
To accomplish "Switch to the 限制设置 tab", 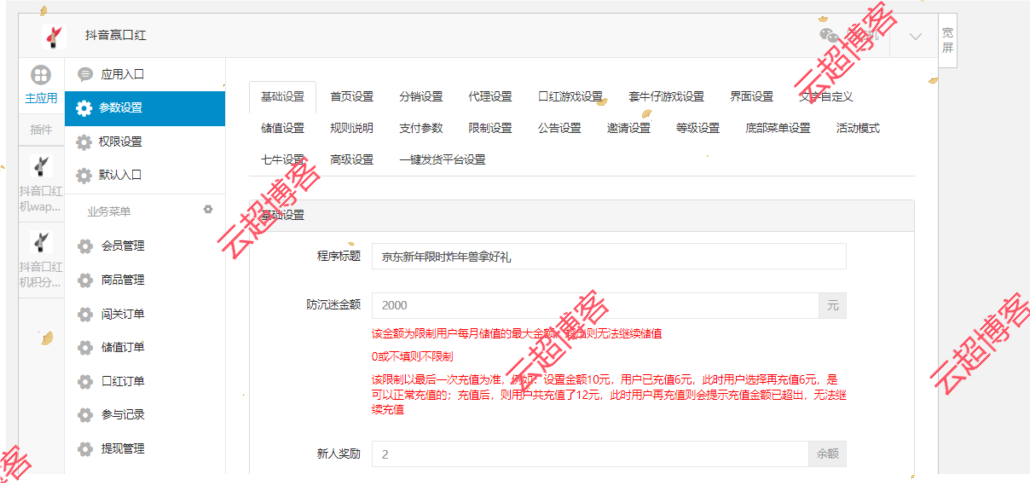I will (x=490, y=129).
